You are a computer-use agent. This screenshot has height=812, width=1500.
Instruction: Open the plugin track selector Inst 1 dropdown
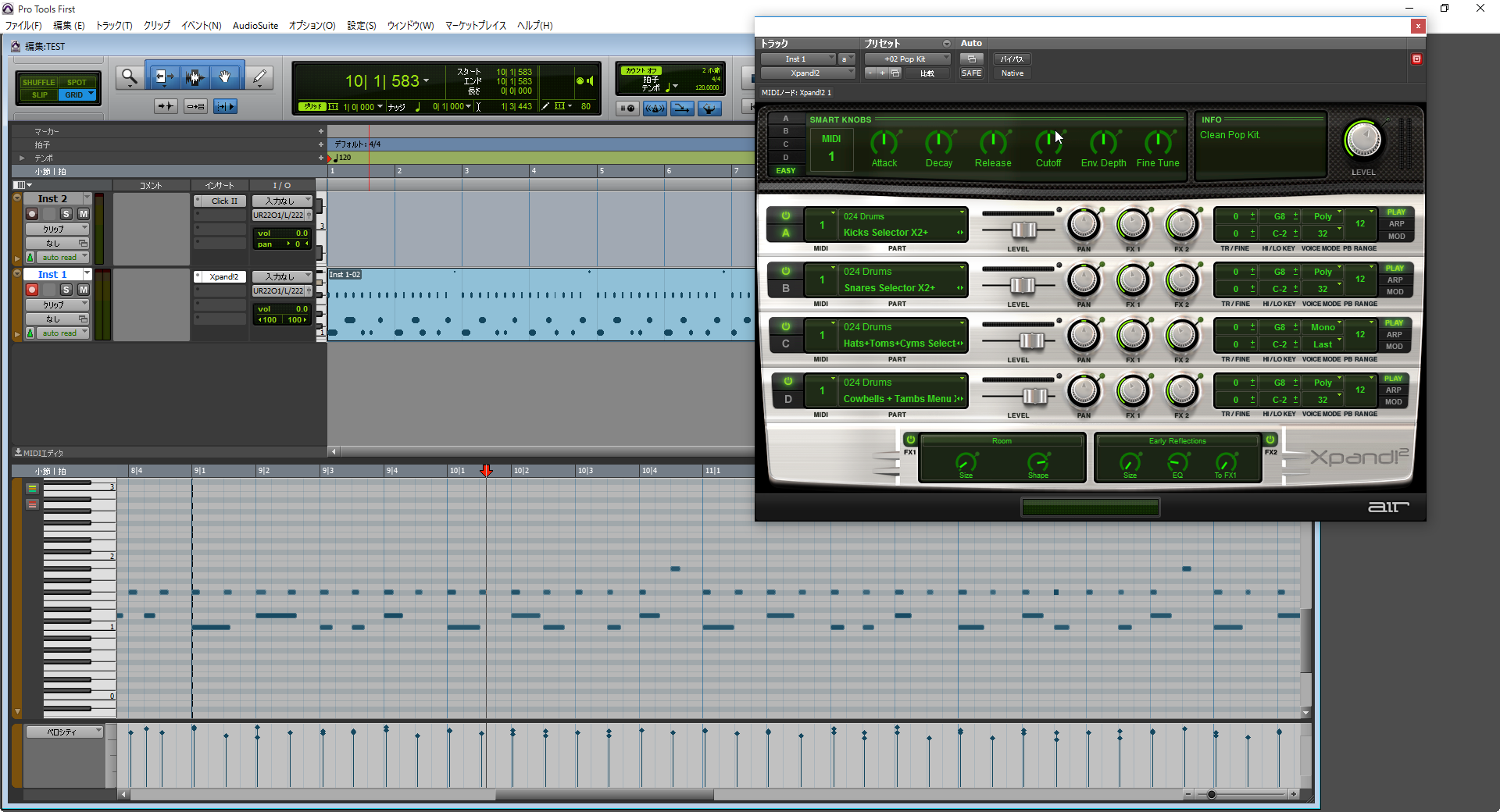(798, 59)
